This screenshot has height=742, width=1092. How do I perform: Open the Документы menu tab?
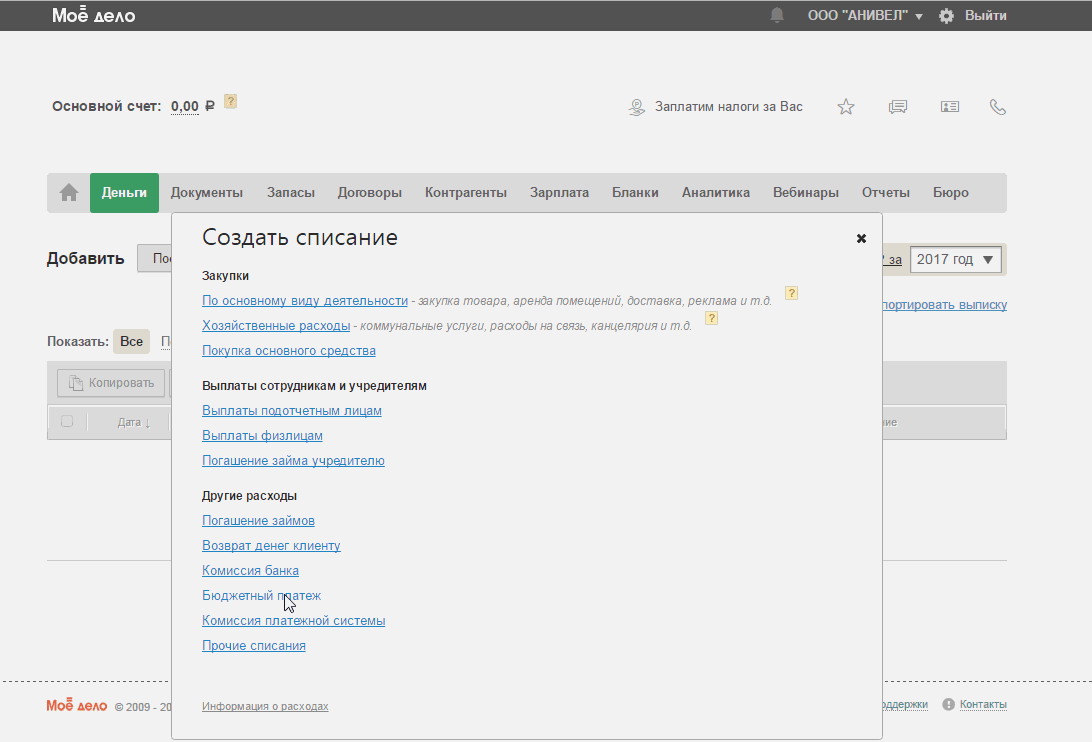(206, 193)
